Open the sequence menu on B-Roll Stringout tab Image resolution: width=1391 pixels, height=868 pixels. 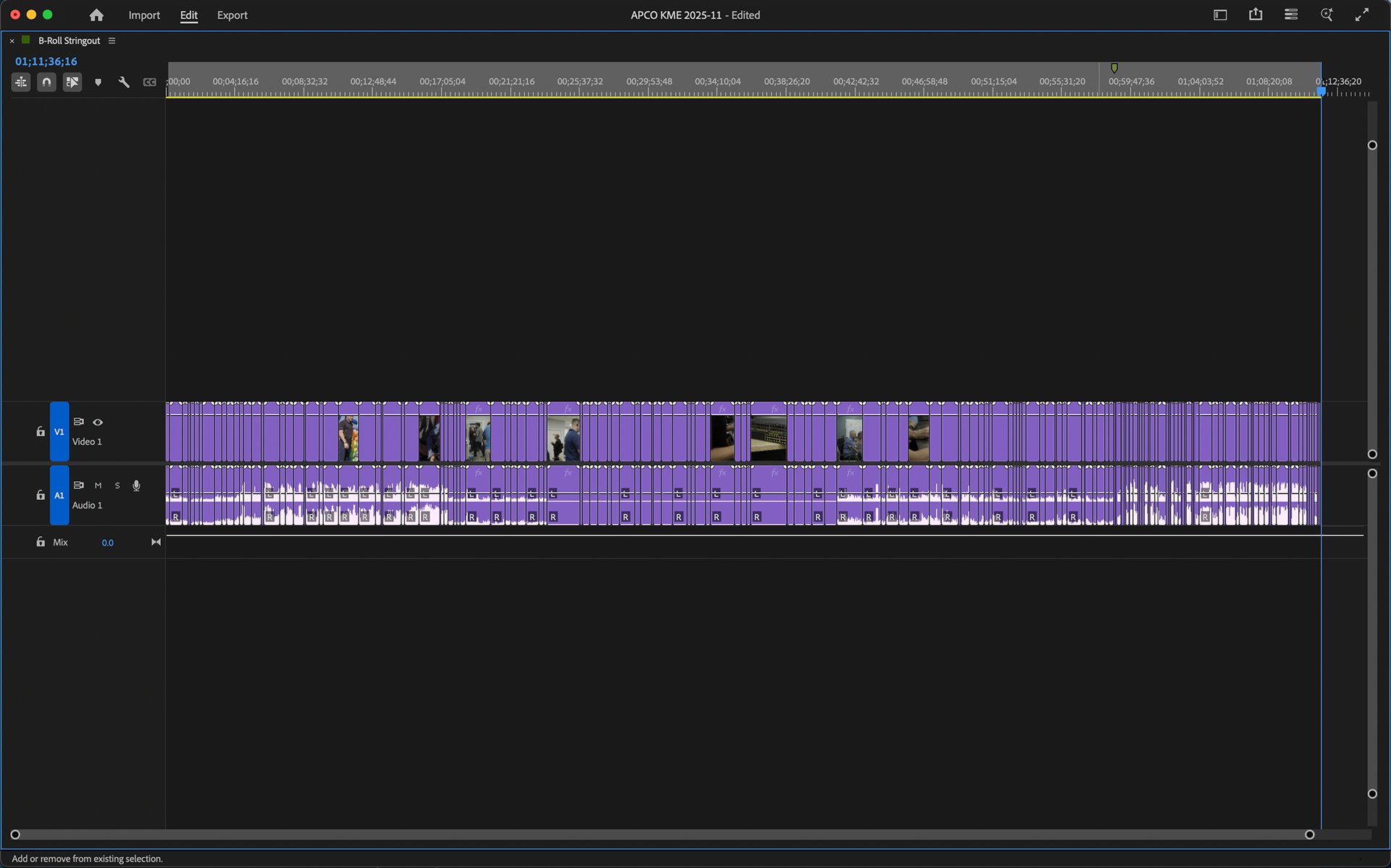click(x=111, y=41)
